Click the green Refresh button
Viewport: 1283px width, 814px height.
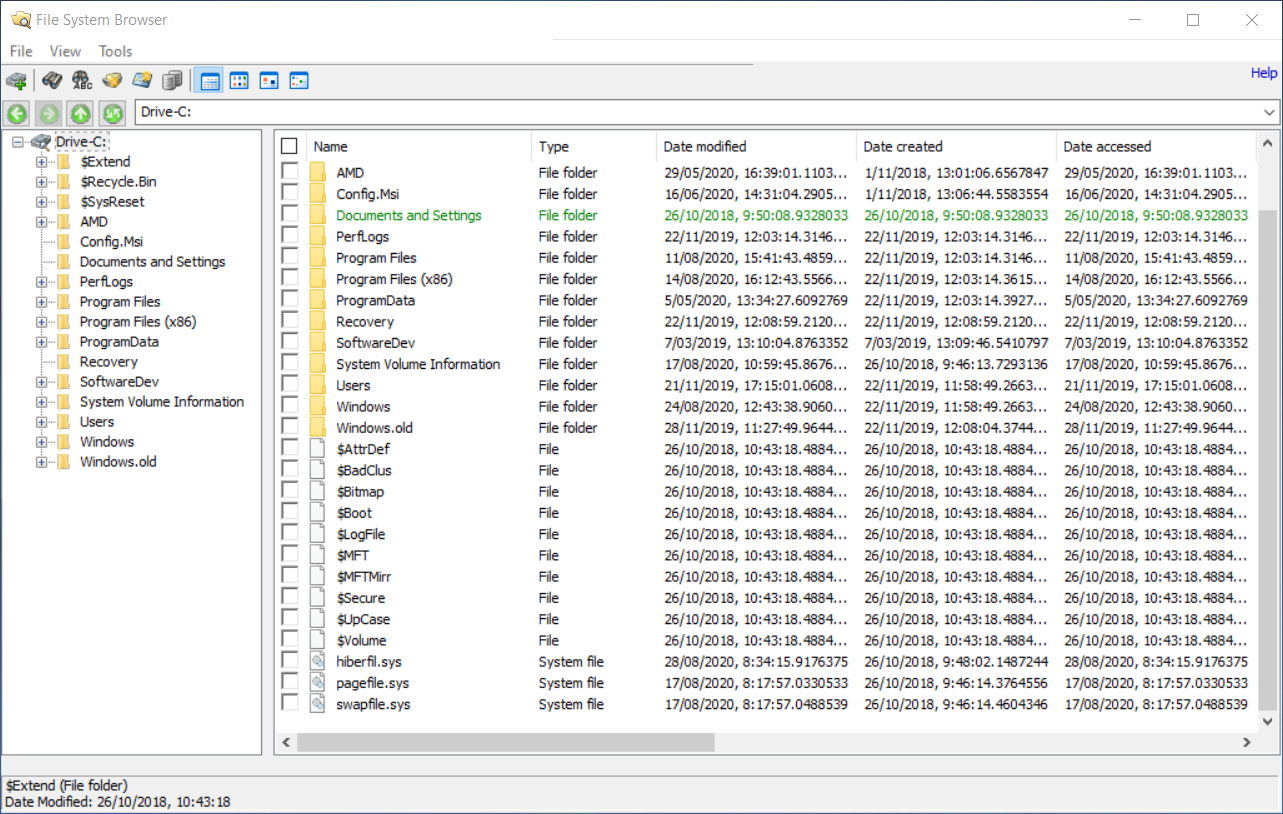(x=112, y=113)
